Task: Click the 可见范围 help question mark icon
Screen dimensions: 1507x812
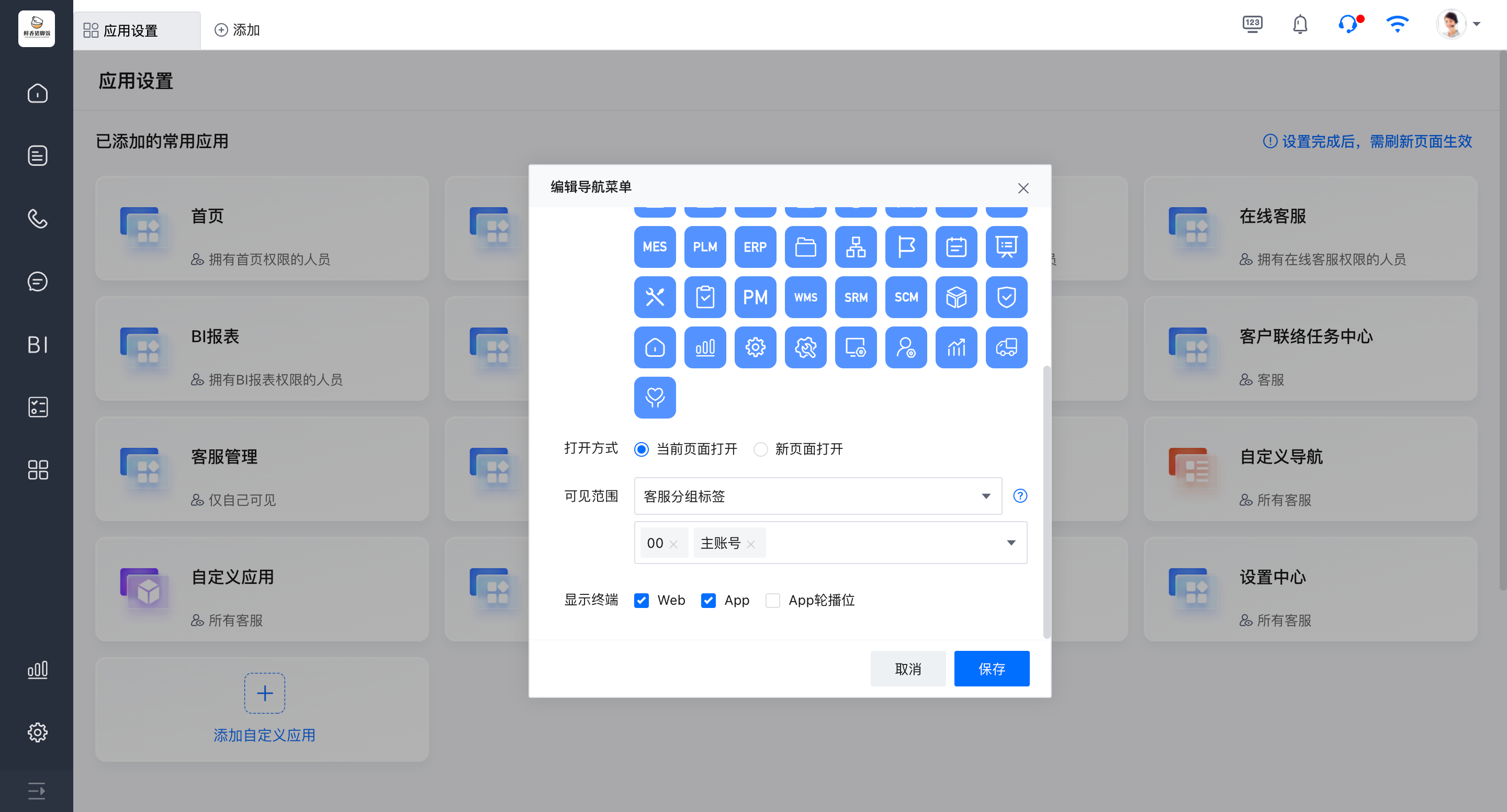Action: pyautogui.click(x=1020, y=496)
